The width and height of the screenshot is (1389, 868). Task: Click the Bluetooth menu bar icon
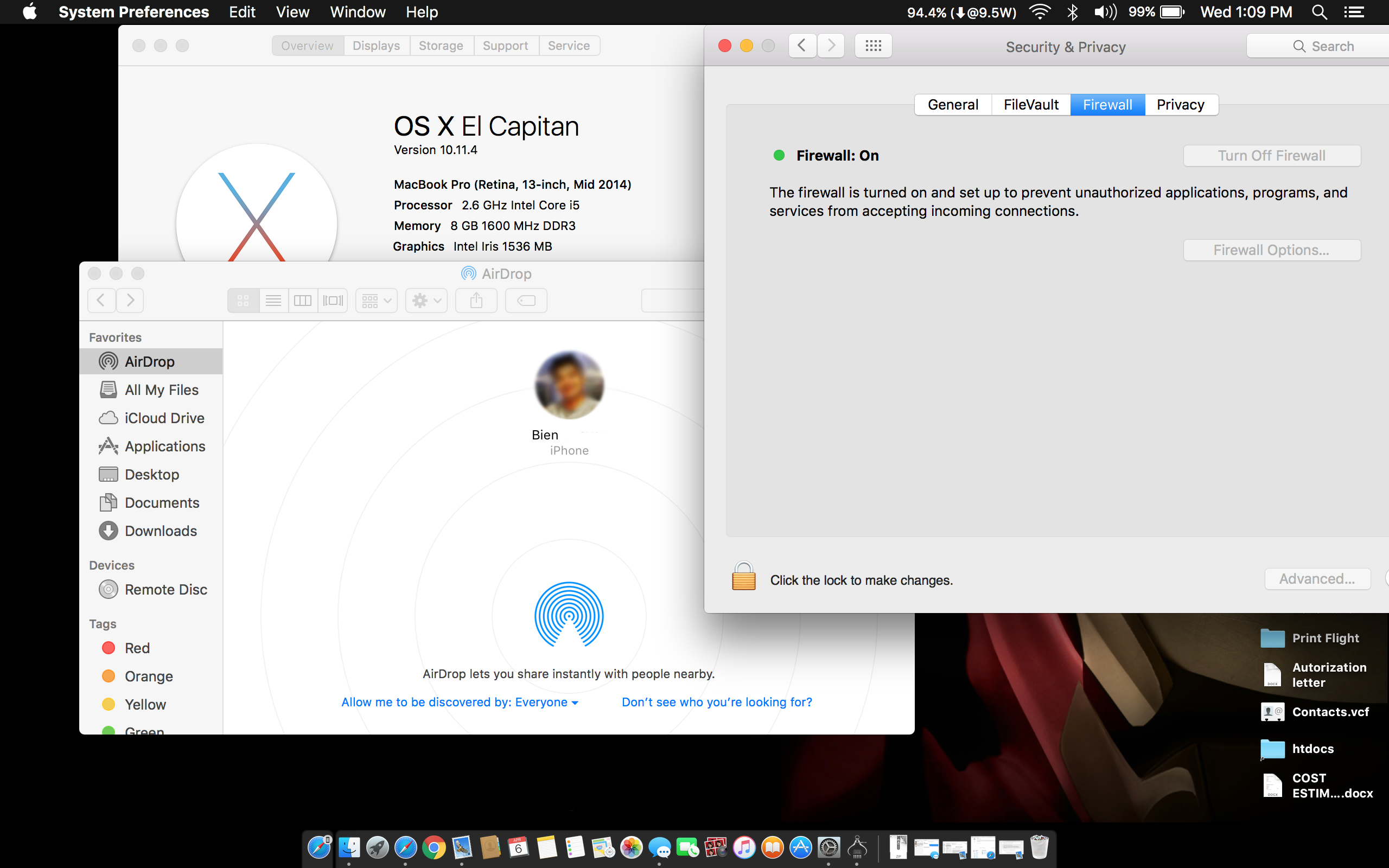click(1072, 12)
